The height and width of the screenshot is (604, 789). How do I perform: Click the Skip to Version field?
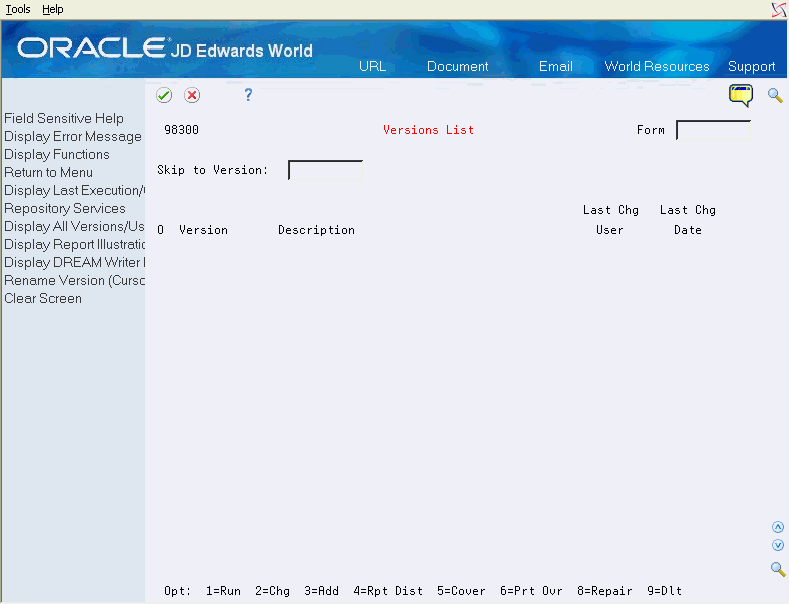(x=326, y=170)
